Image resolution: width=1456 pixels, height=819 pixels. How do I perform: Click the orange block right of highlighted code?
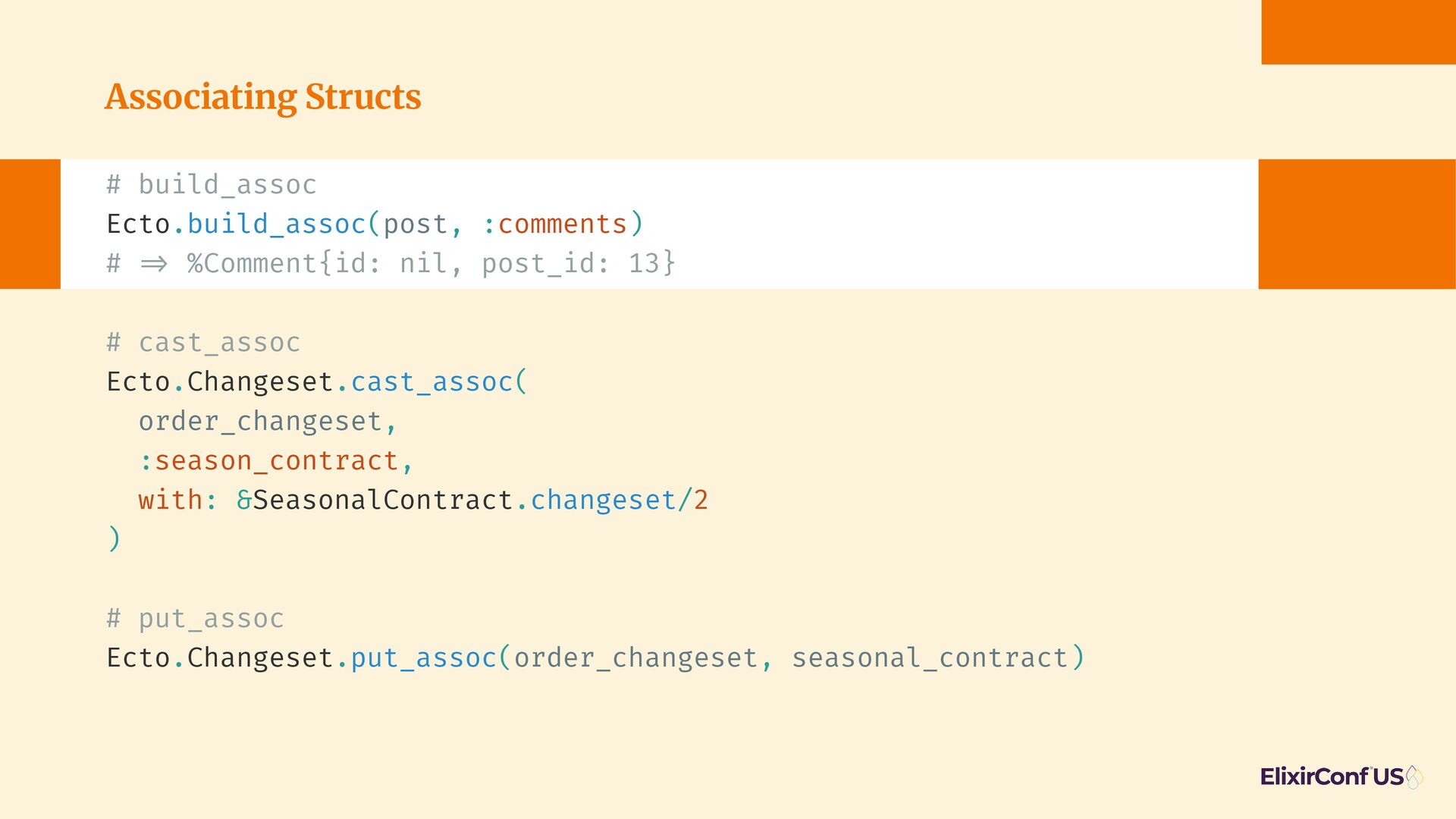[x=1357, y=224]
